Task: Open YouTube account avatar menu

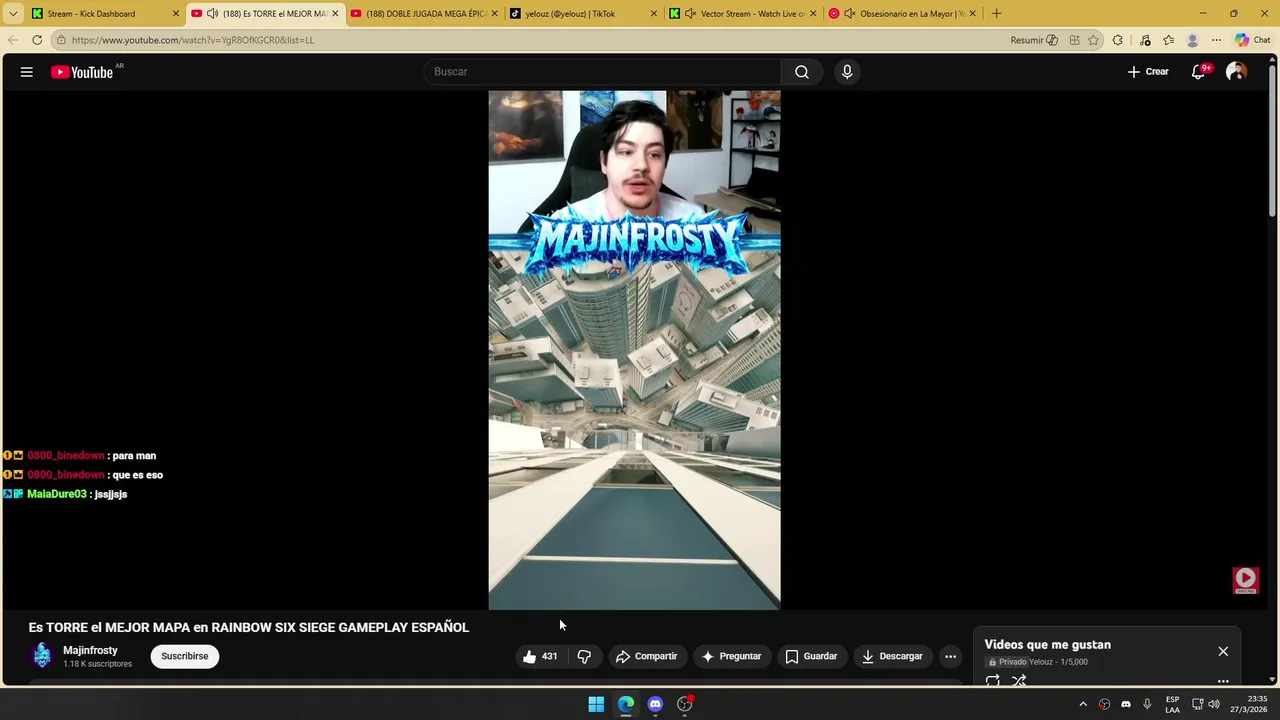Action: (1236, 72)
